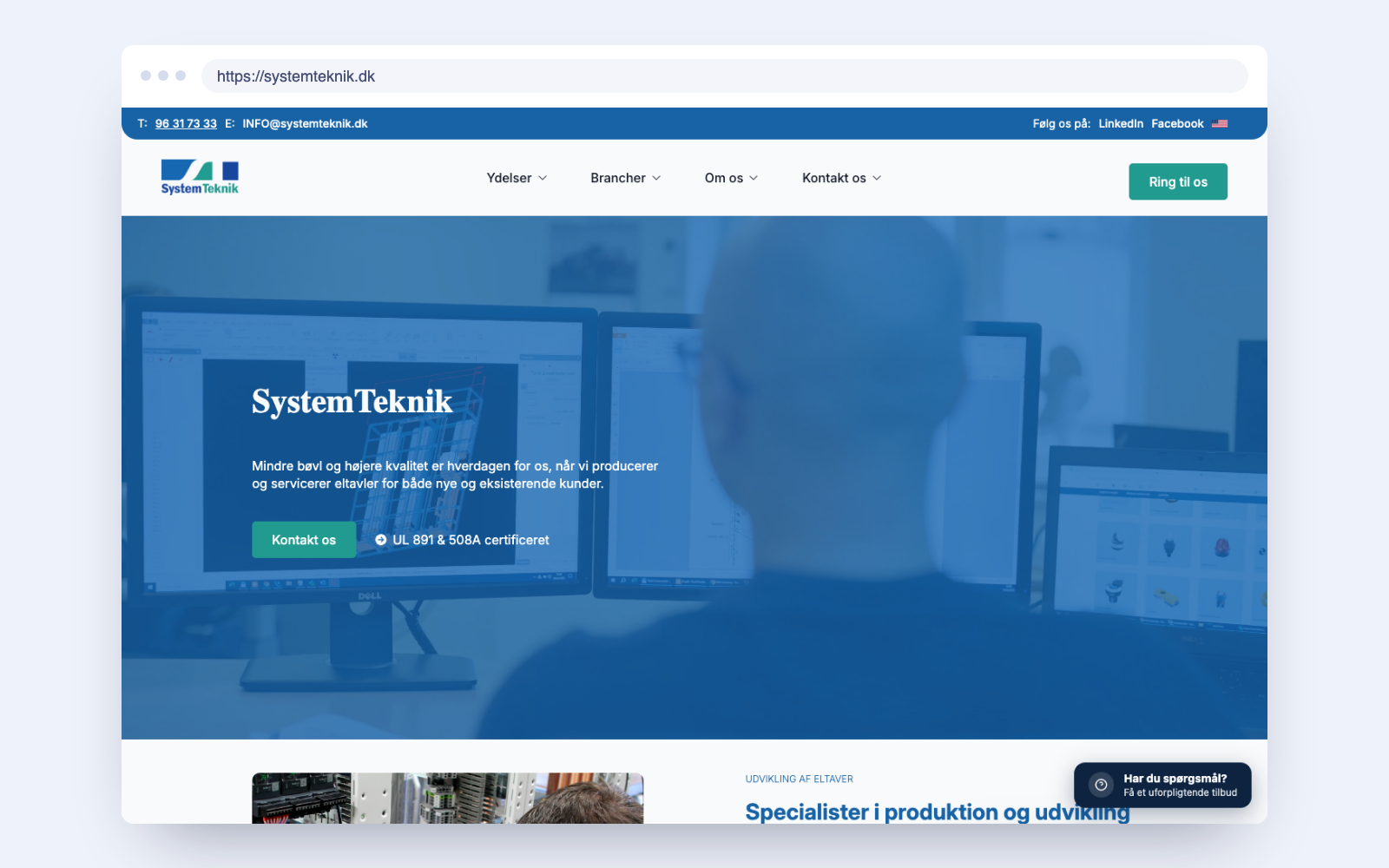The width and height of the screenshot is (1389, 868).
Task: Open the Om os menu item
Action: tap(724, 178)
